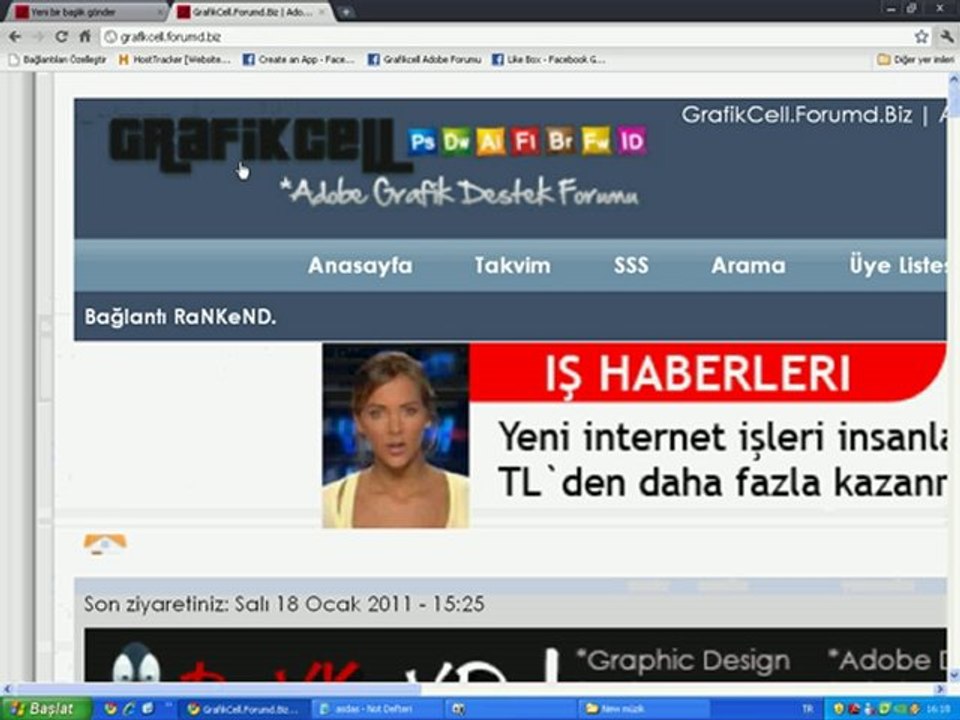960x720 pixels.
Task: Click the browser forward arrow
Action: (38, 37)
